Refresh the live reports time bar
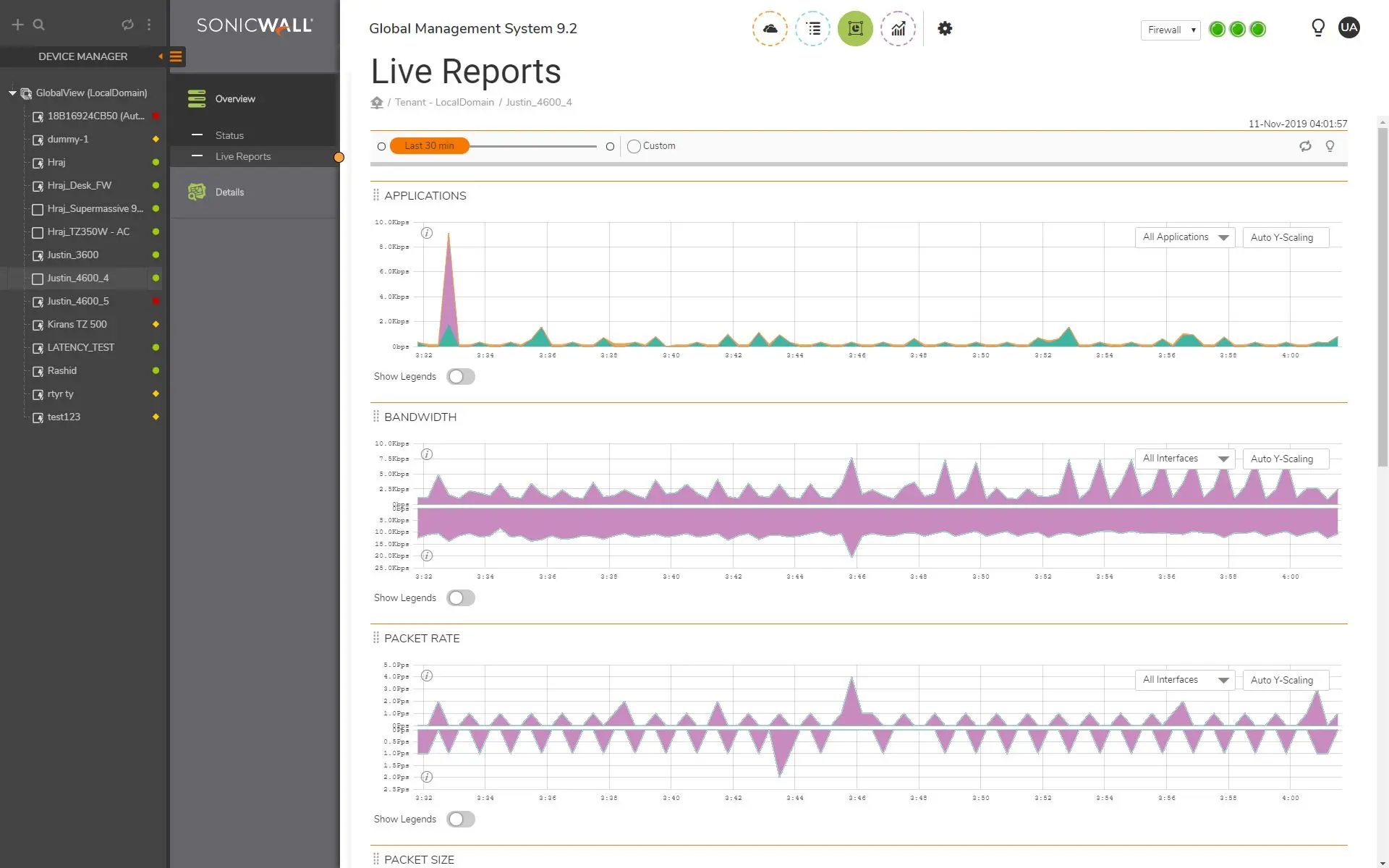 (x=1305, y=146)
